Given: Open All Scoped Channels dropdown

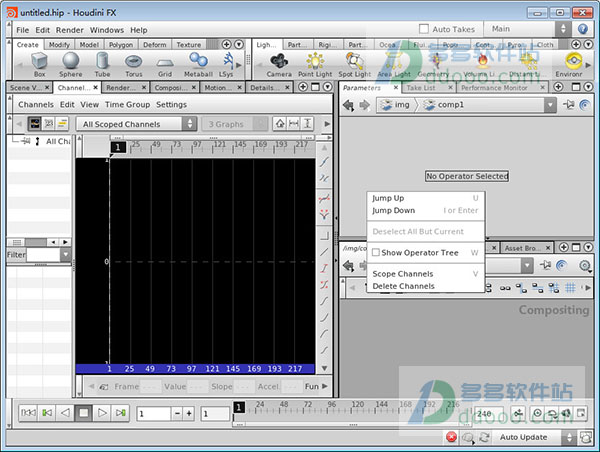Looking at the screenshot, I should click(x=137, y=124).
